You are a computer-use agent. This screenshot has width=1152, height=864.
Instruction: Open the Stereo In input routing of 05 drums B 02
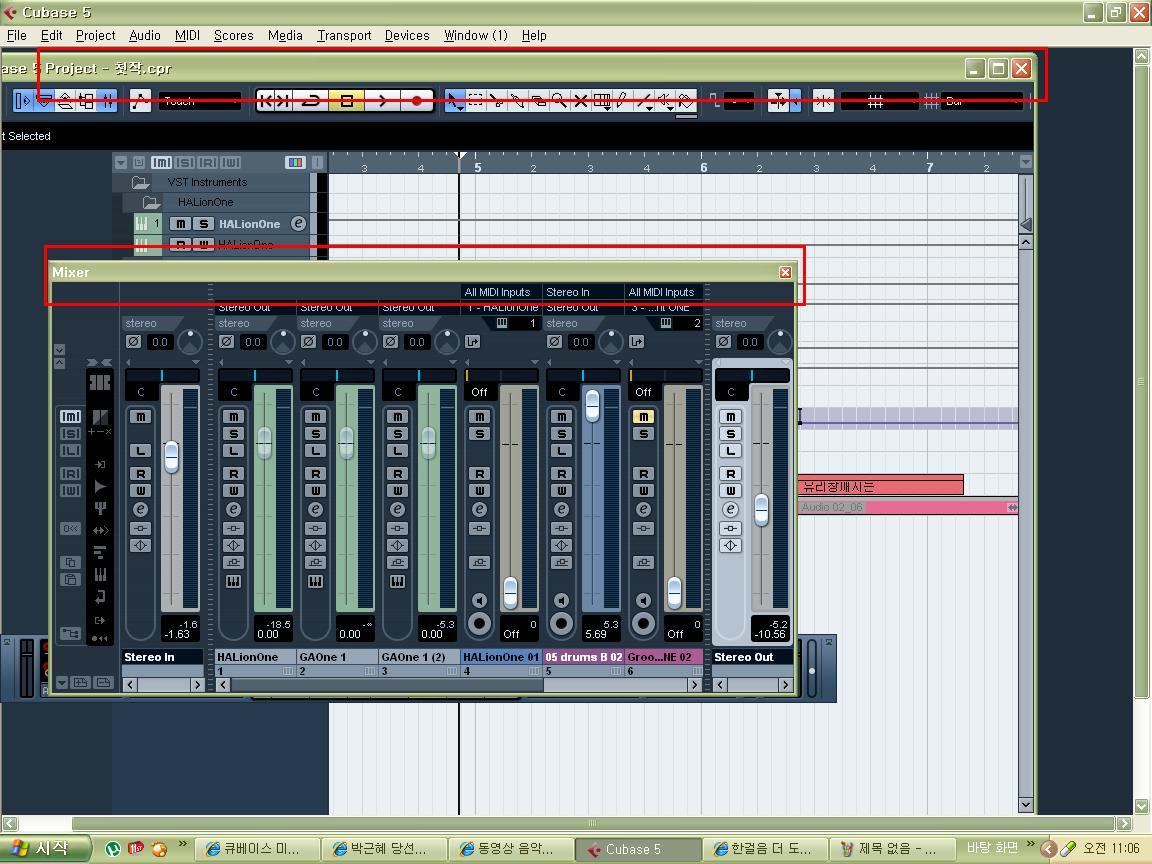(583, 292)
